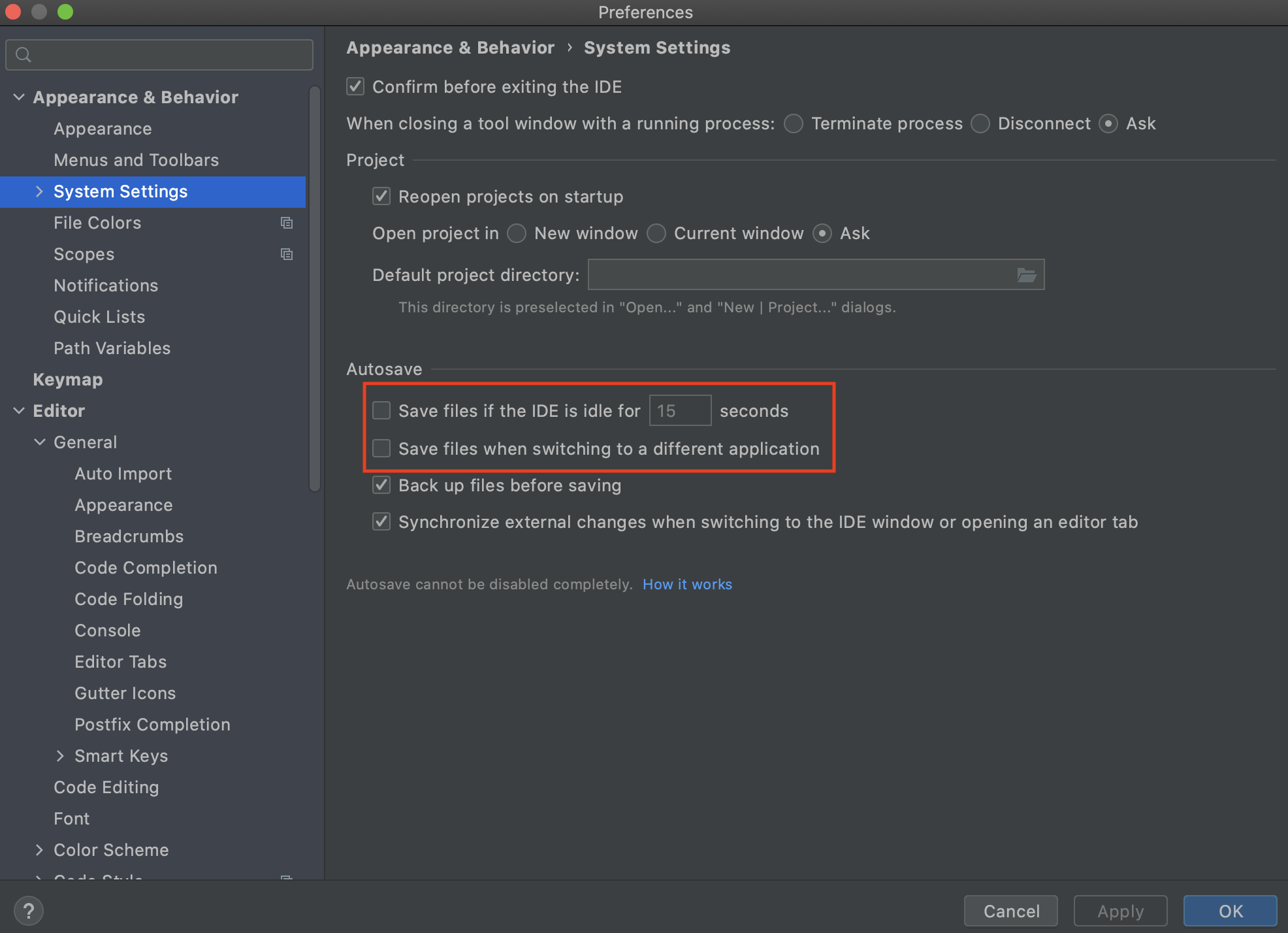
Task: Click the search magnifier icon
Action: point(24,55)
